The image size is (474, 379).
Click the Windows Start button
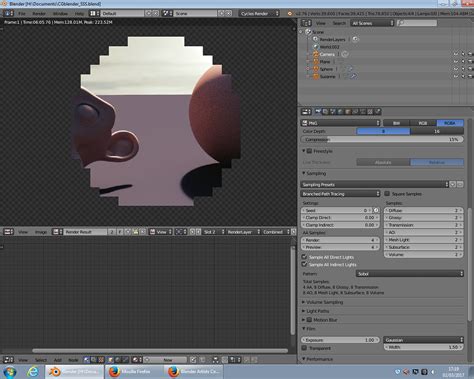(10, 372)
